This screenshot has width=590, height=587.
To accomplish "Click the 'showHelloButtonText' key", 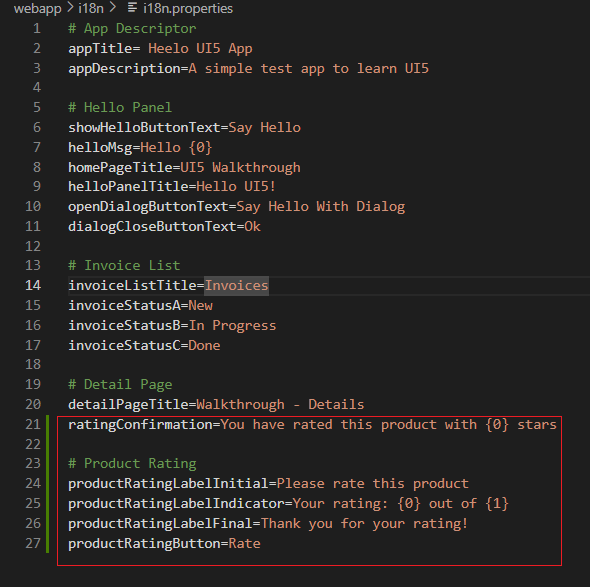I will (x=144, y=128).
